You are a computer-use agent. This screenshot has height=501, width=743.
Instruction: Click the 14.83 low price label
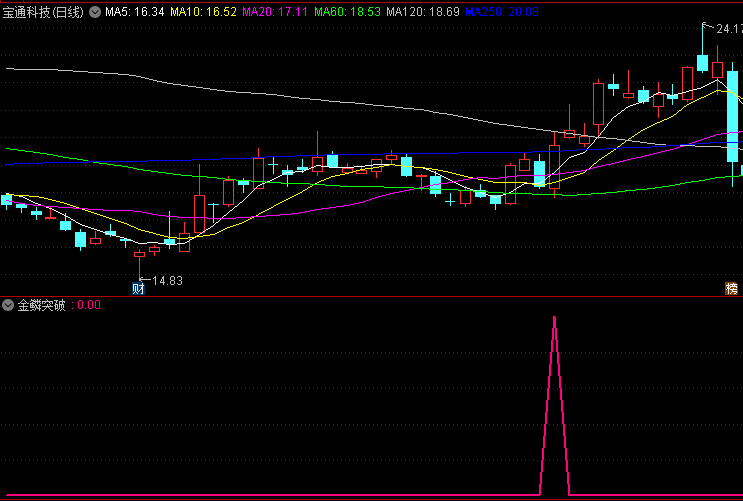point(167,281)
